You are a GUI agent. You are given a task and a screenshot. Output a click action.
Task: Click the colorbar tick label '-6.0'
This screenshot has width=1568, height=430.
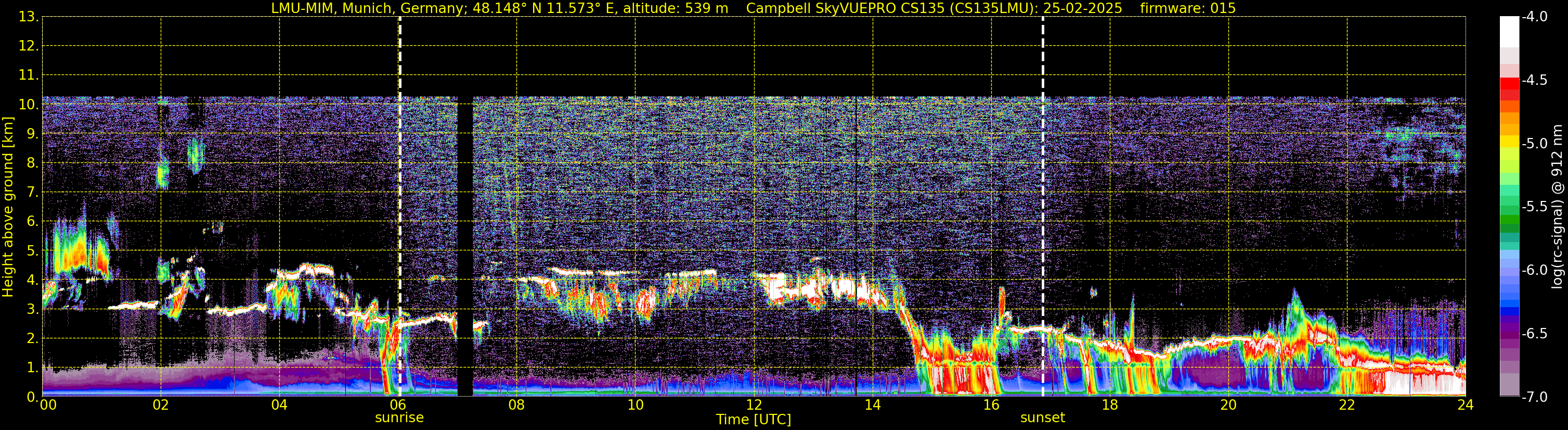pyautogui.click(x=1534, y=270)
